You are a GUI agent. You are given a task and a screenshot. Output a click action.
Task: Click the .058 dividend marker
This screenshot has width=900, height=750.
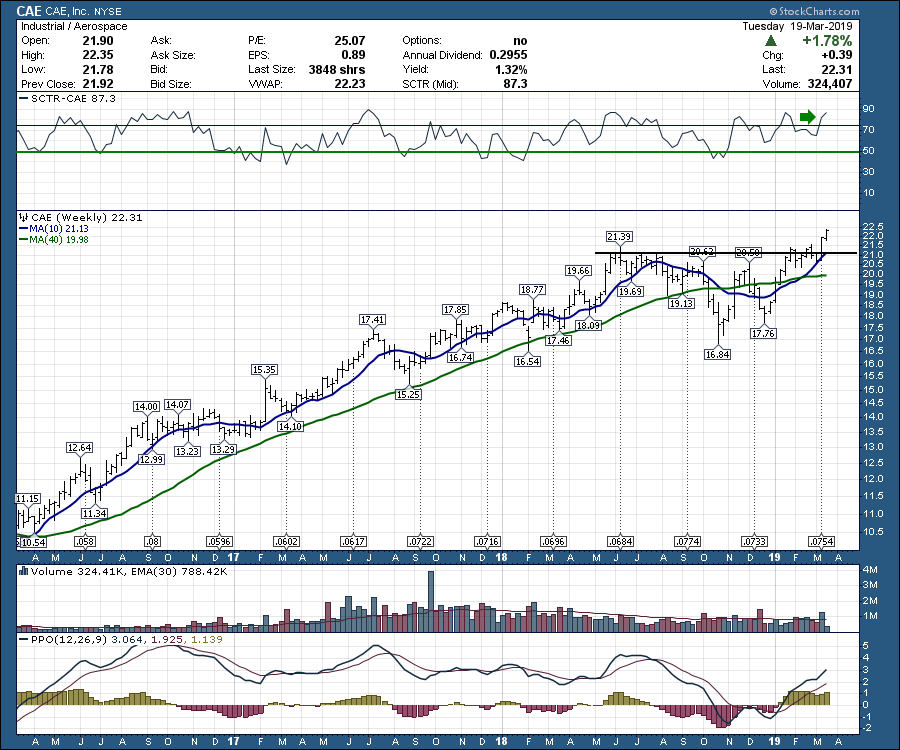85,542
